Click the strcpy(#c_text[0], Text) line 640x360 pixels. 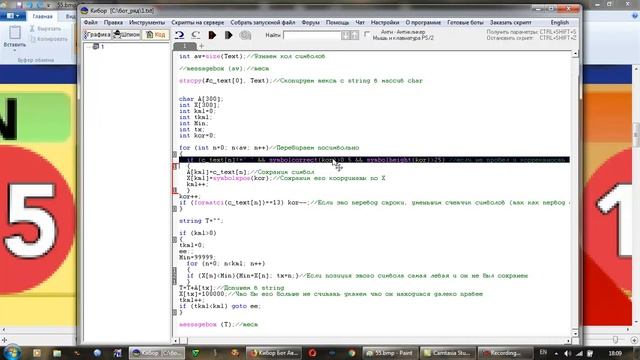301,81
